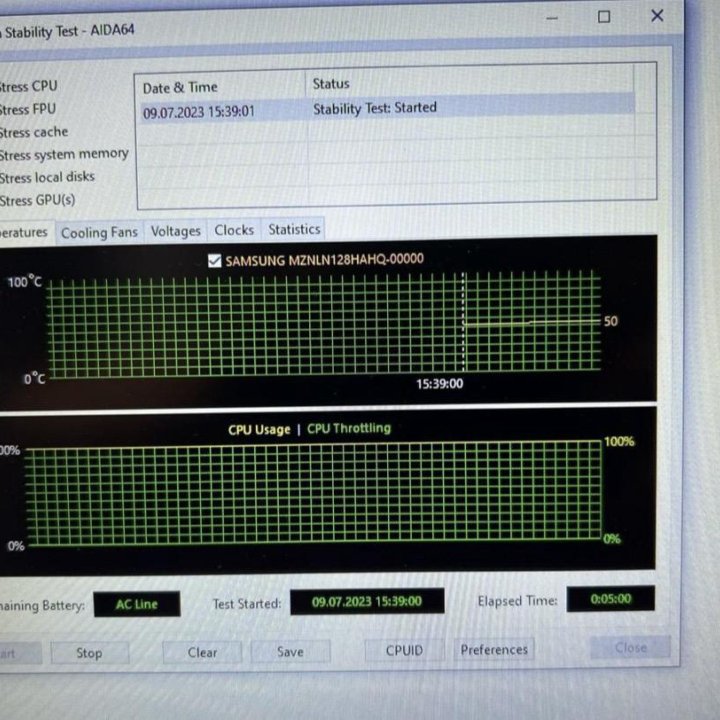
Task: Minimize the AIDA64 Stability Test window
Action: (x=552, y=18)
